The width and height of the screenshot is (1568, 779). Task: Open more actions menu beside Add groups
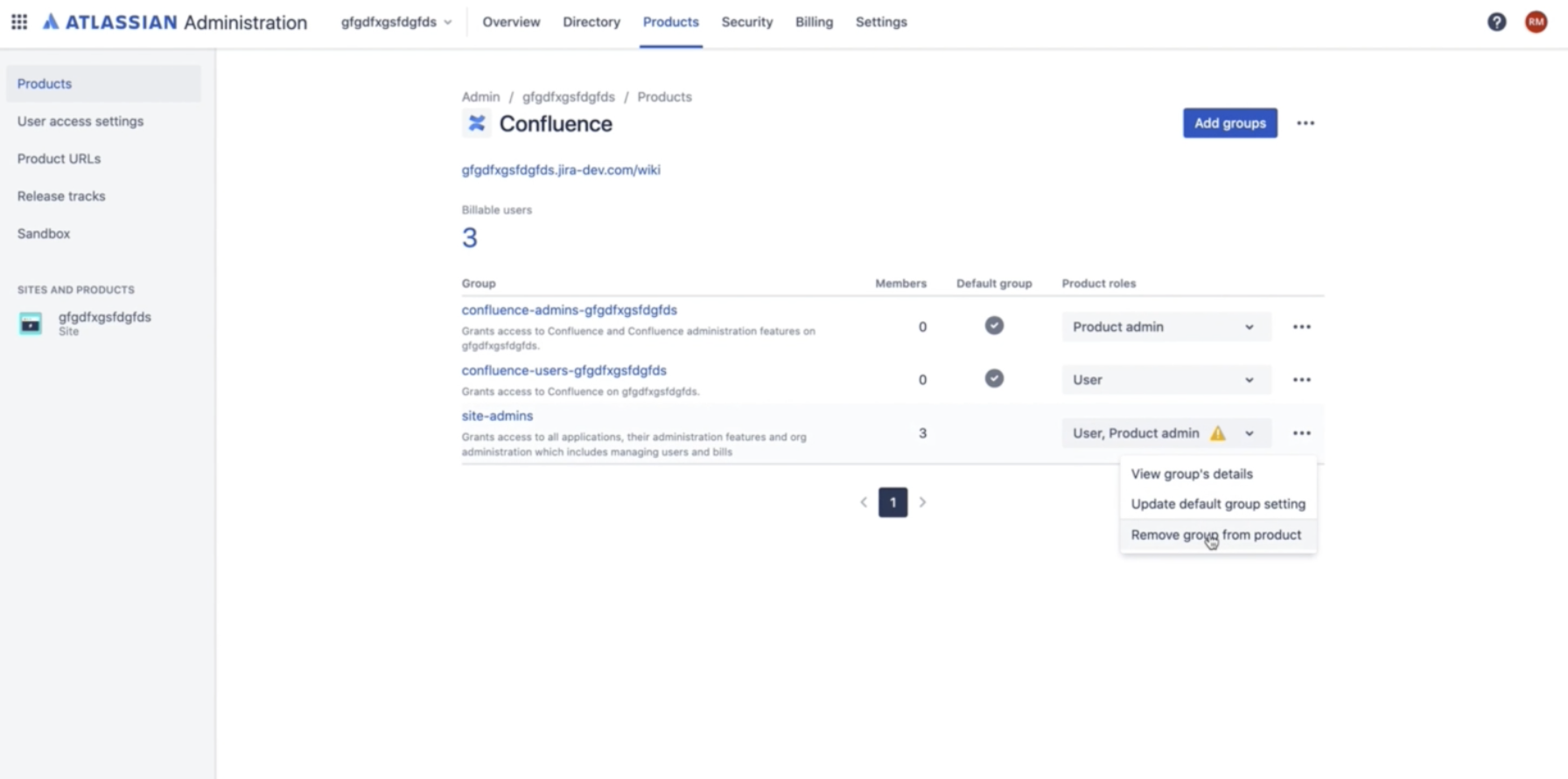(1305, 123)
